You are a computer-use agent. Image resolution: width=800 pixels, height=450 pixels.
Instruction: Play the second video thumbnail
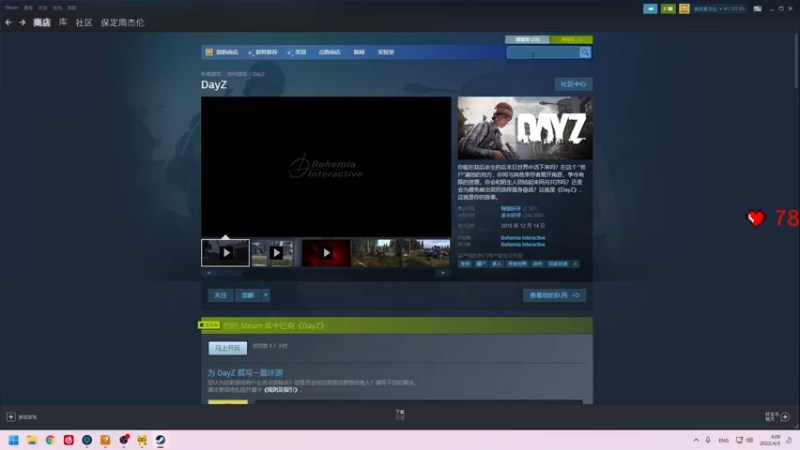(x=276, y=253)
